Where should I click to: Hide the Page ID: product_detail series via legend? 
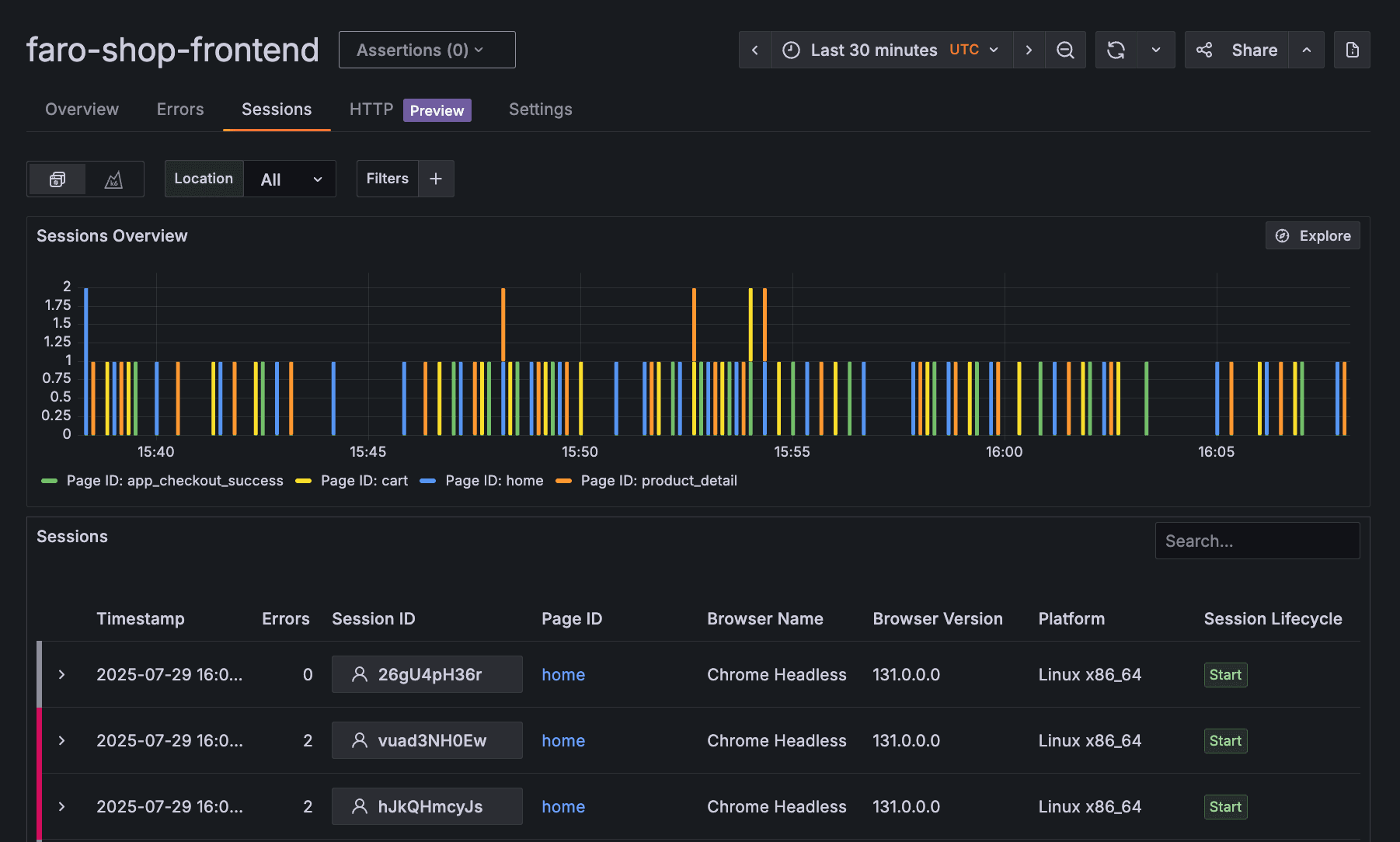tap(659, 480)
